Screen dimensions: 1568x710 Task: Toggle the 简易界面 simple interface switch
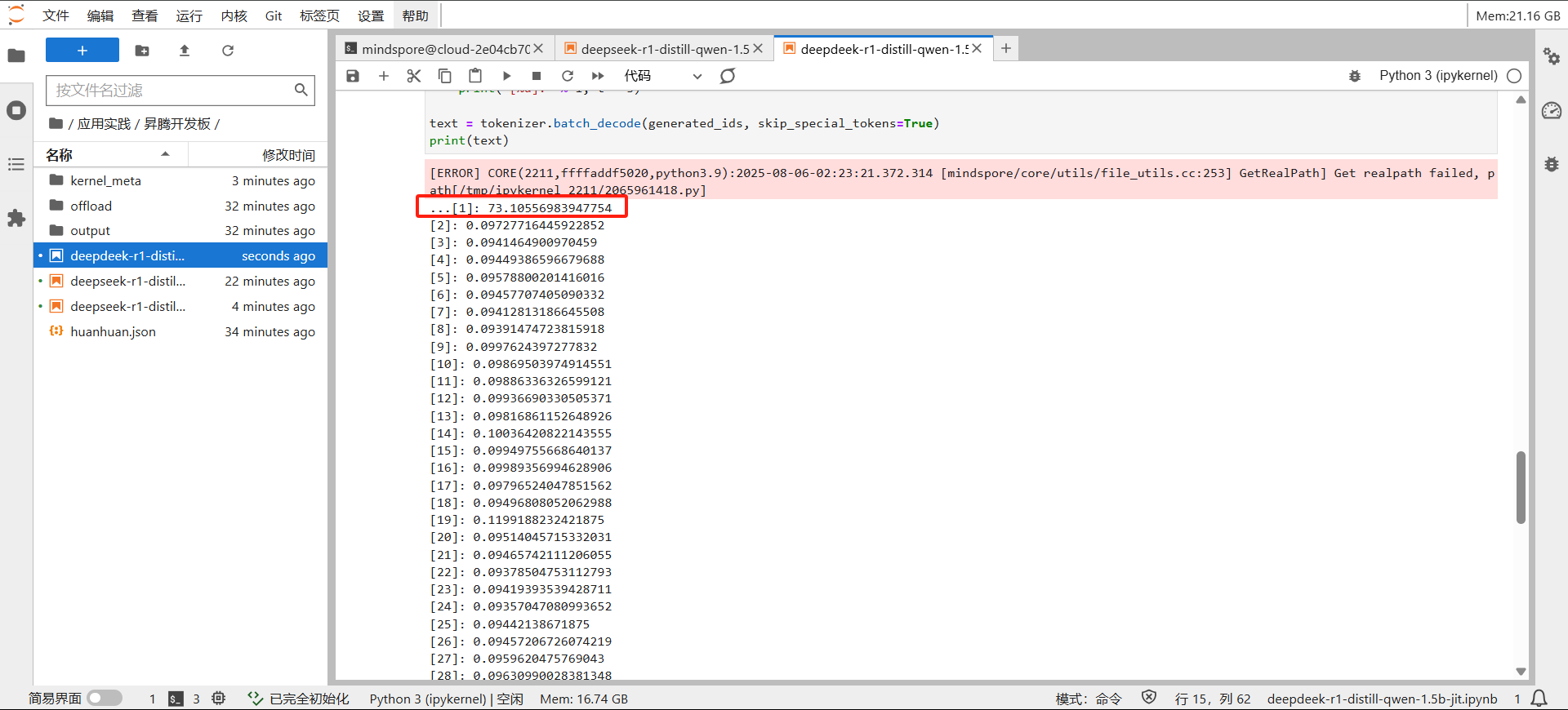click(105, 699)
